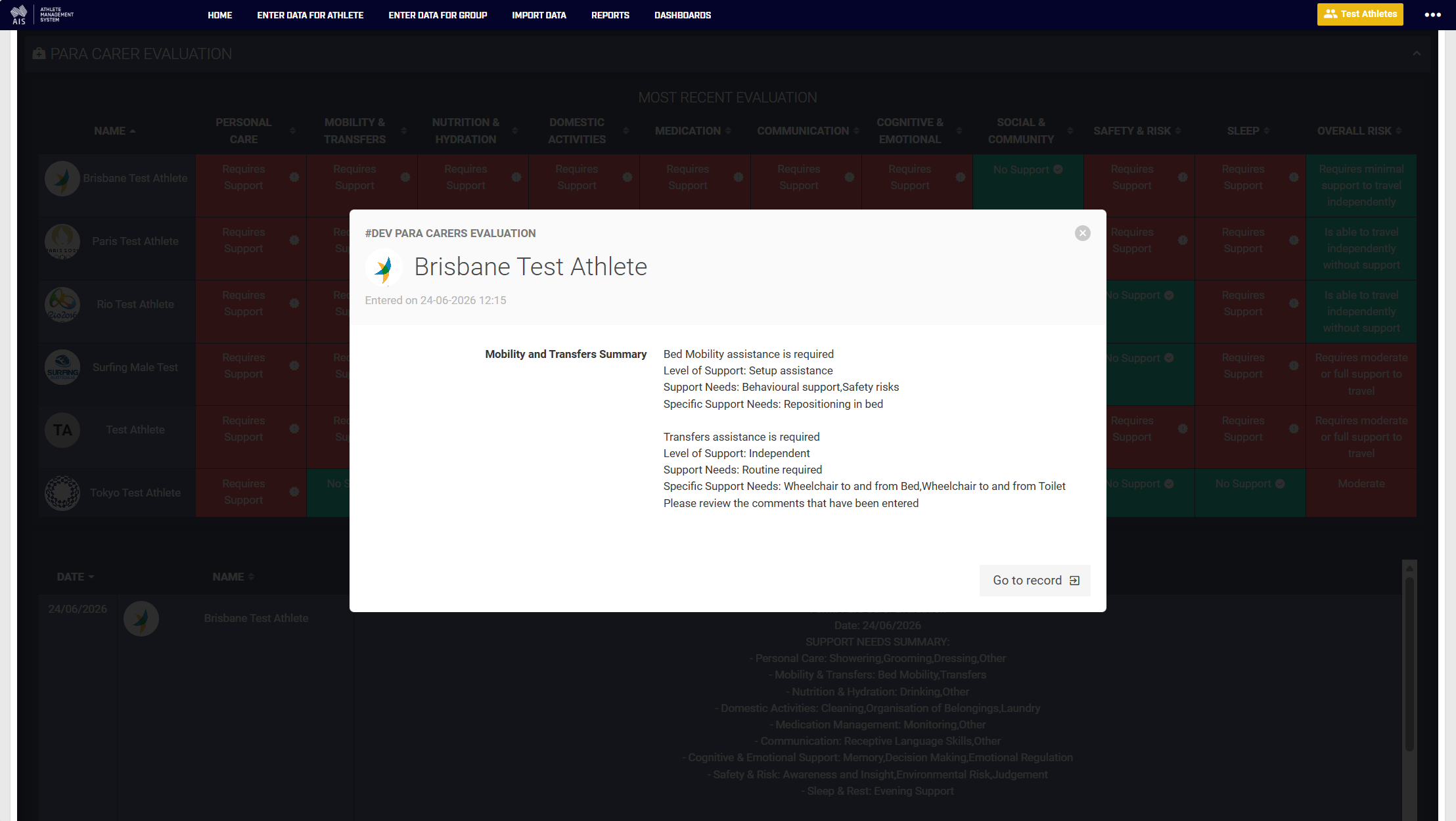Open ENTER DATA FOR ATHLETE menu
This screenshot has width=1456, height=821.
pyautogui.click(x=310, y=15)
